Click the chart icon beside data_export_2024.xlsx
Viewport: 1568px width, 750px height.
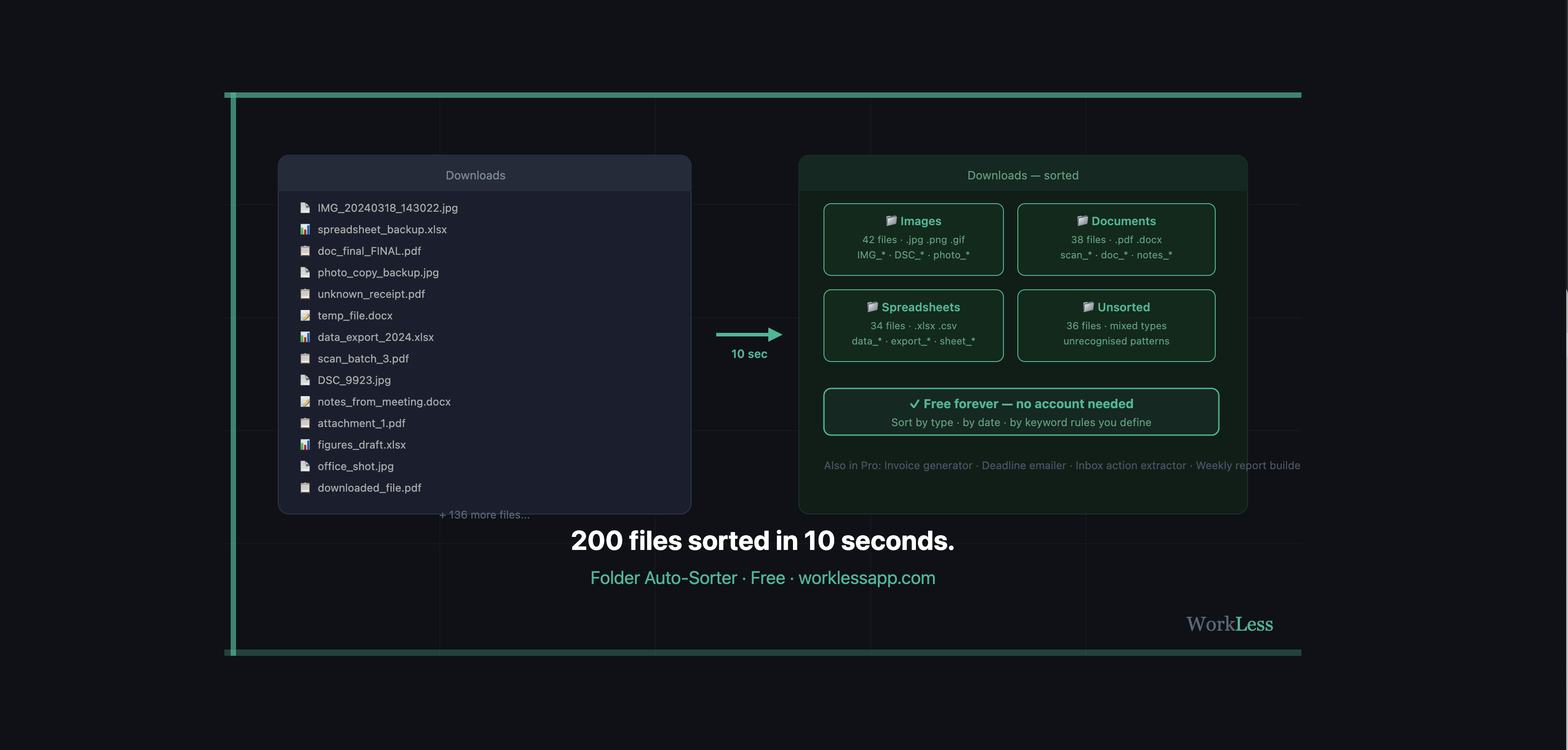tap(305, 337)
